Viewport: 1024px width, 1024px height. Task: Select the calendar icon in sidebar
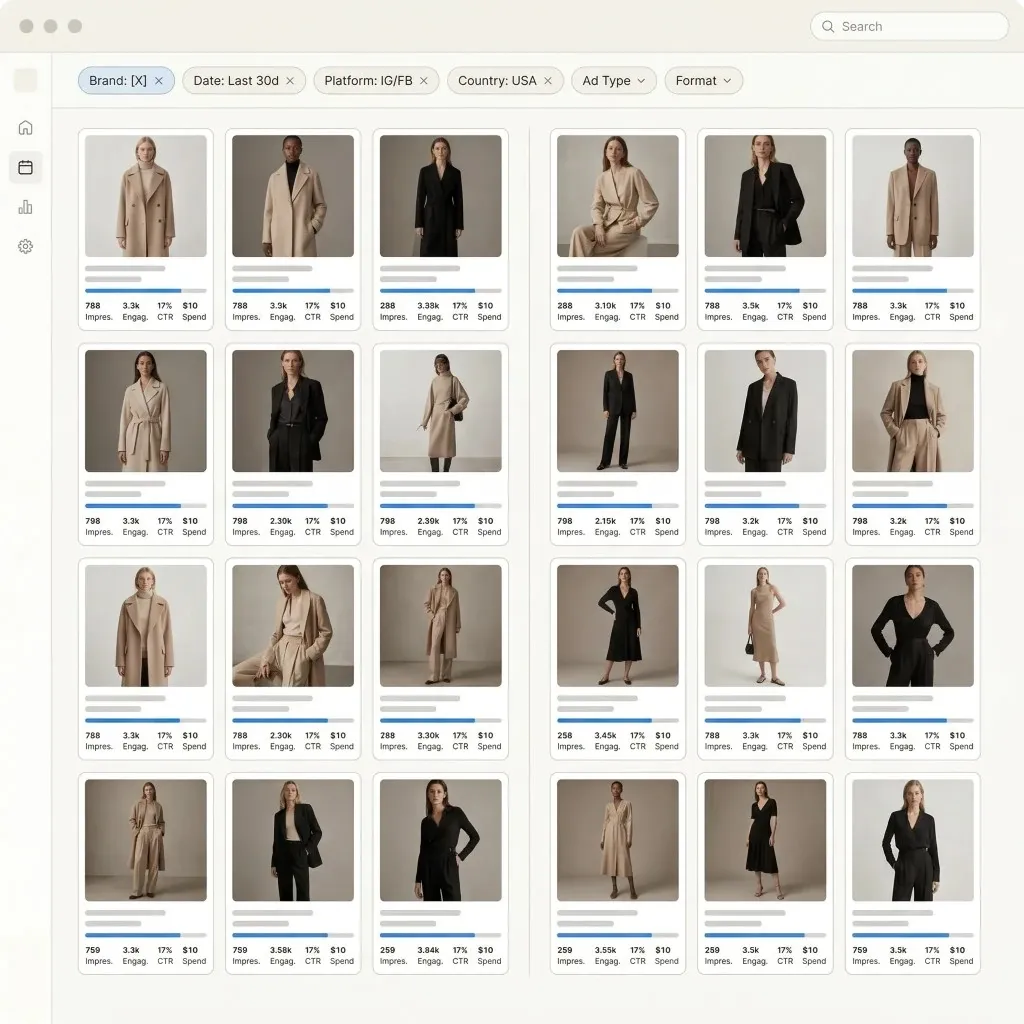25,167
